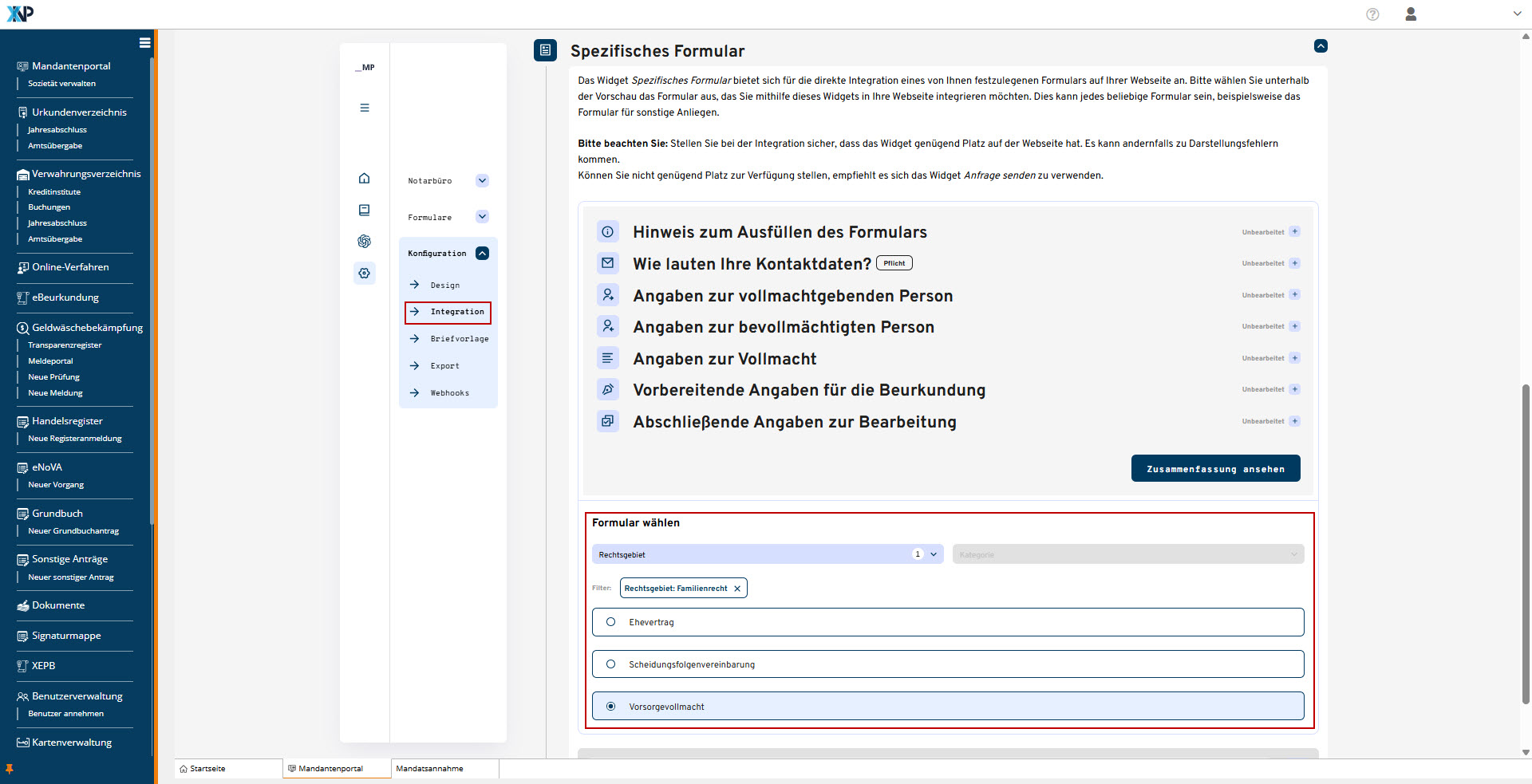Open Sozietät verwalten link
Screen dimensions: 1532x784
(61, 83)
